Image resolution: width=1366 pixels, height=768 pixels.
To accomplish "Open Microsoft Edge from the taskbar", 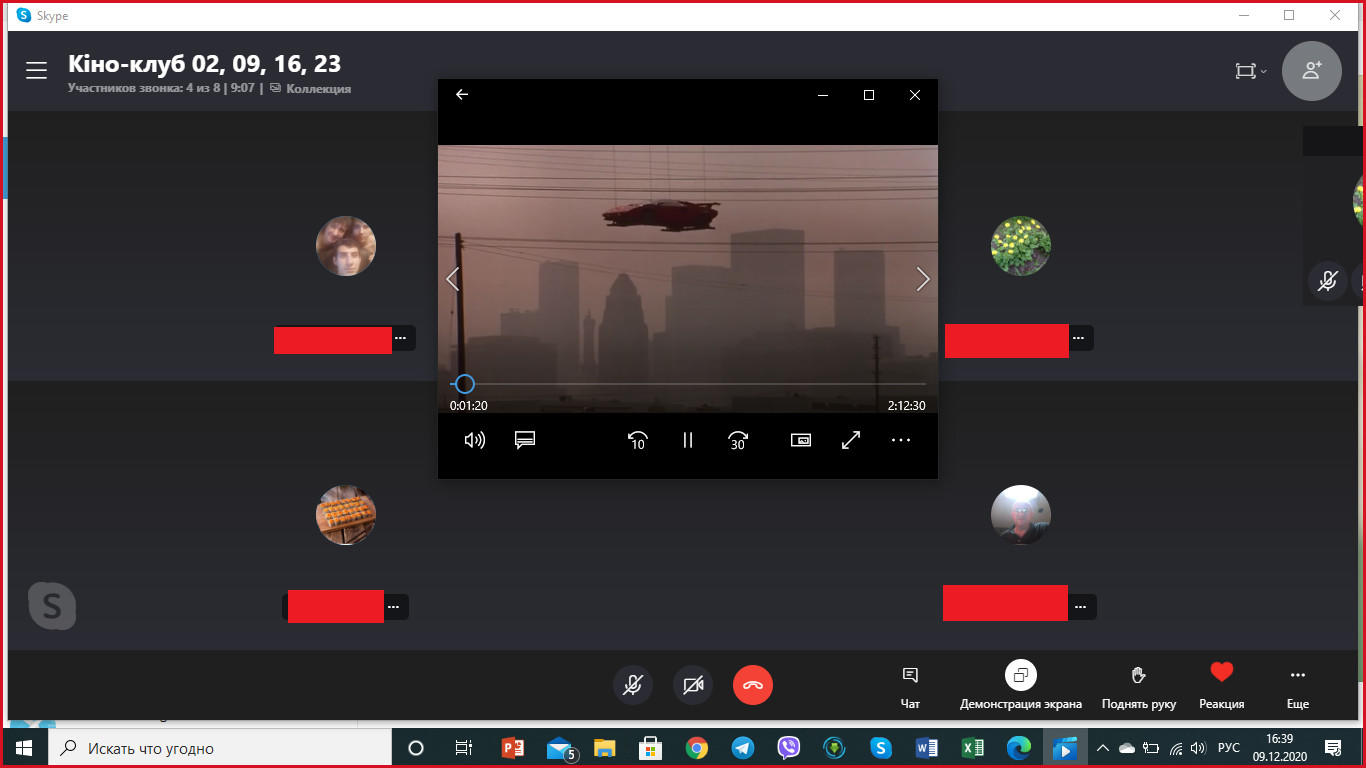I will tap(1018, 748).
